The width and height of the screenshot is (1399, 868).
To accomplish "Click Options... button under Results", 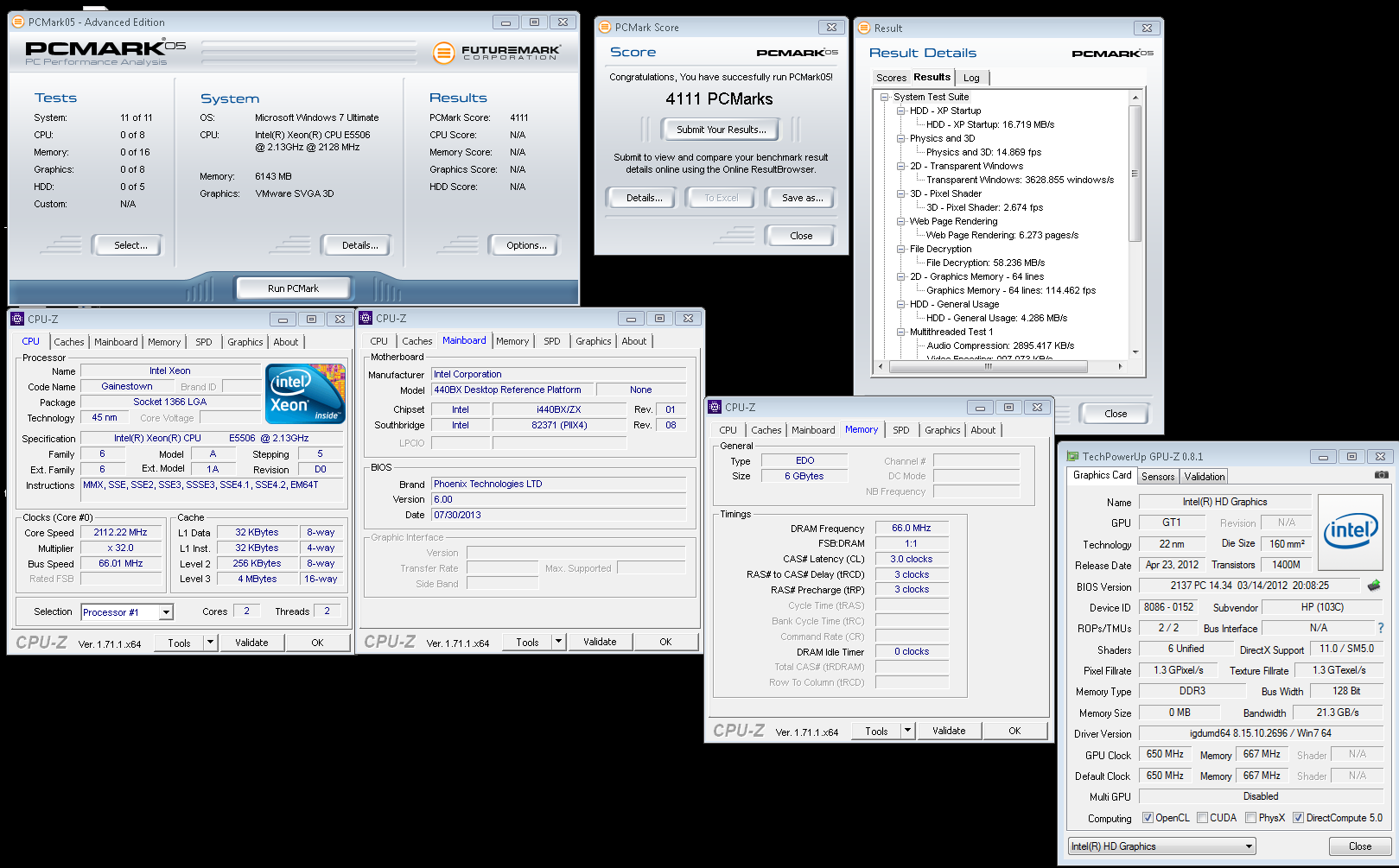I will coord(524,245).
